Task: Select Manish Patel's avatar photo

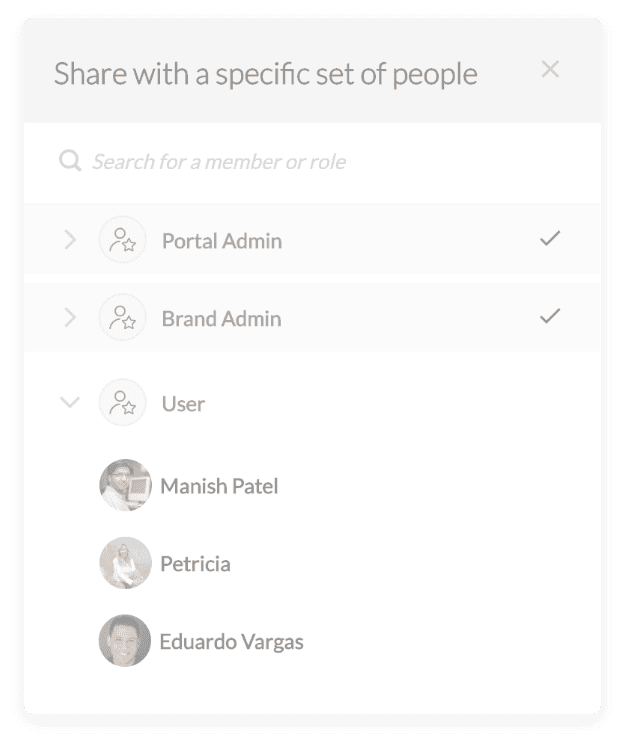Action: coord(125,485)
